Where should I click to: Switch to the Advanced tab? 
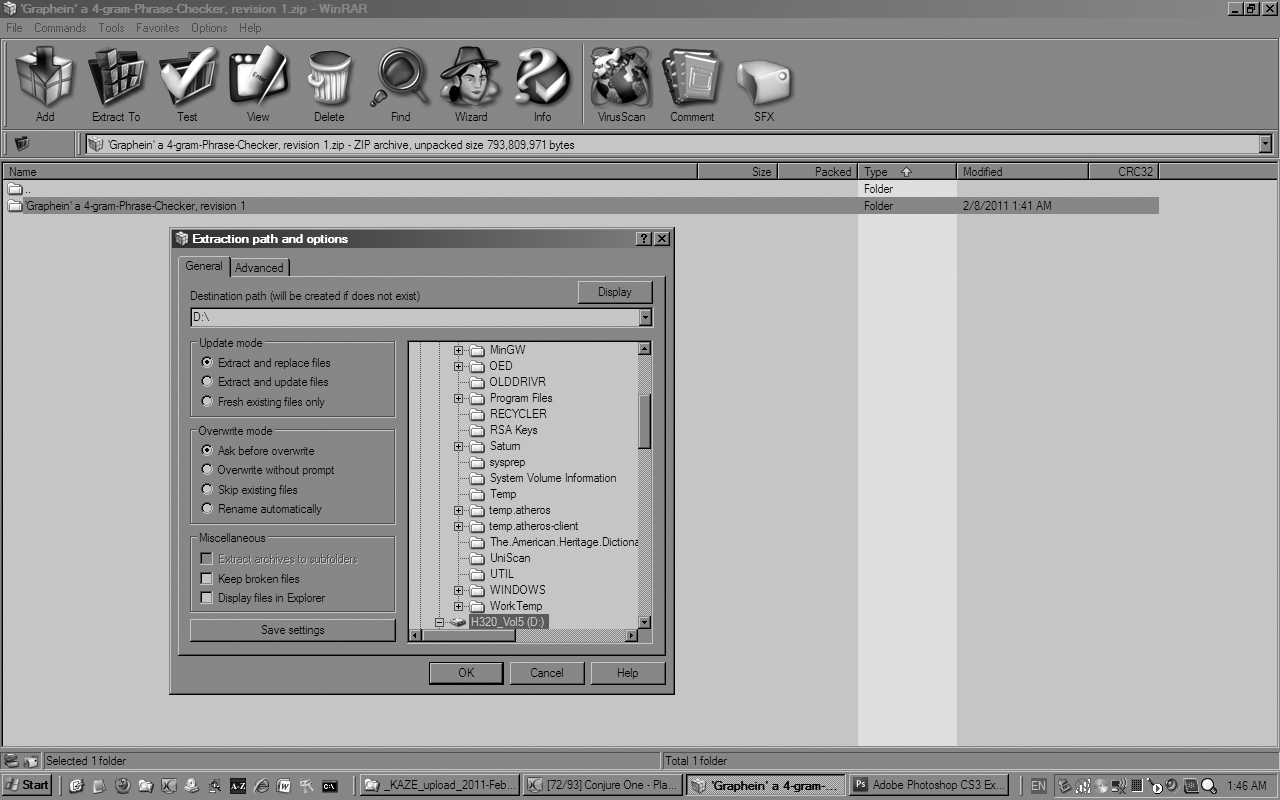point(259,268)
